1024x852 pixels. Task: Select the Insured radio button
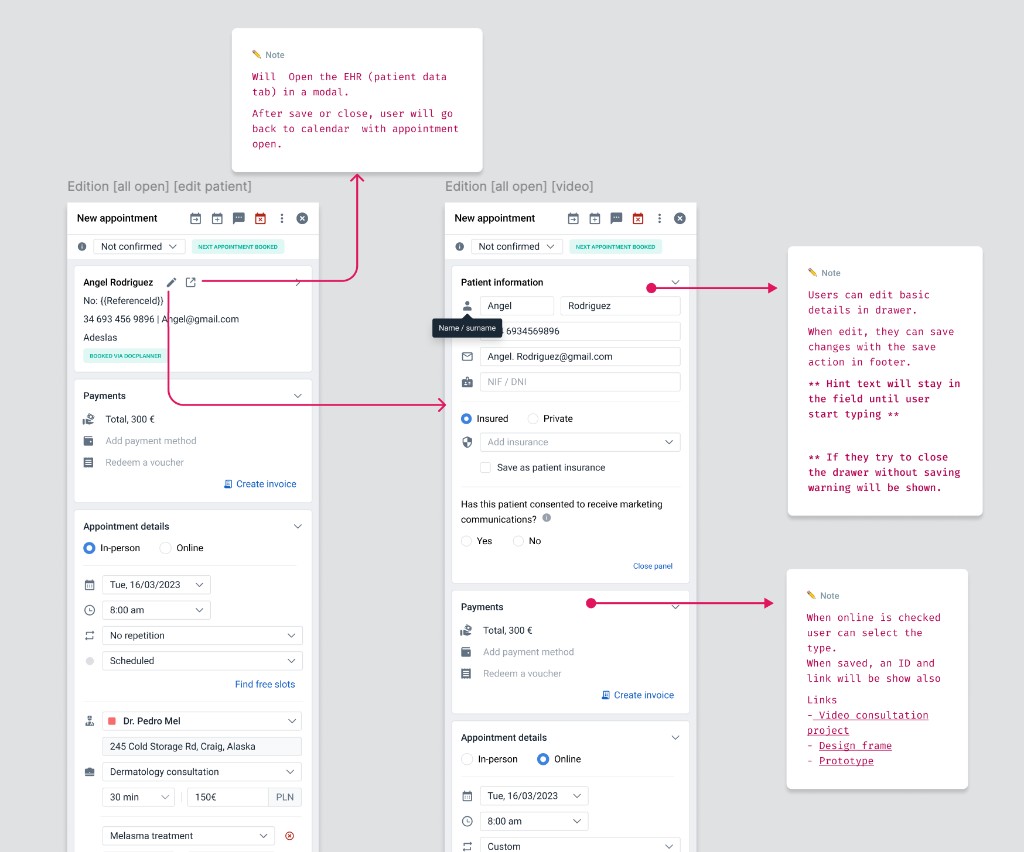(466, 418)
